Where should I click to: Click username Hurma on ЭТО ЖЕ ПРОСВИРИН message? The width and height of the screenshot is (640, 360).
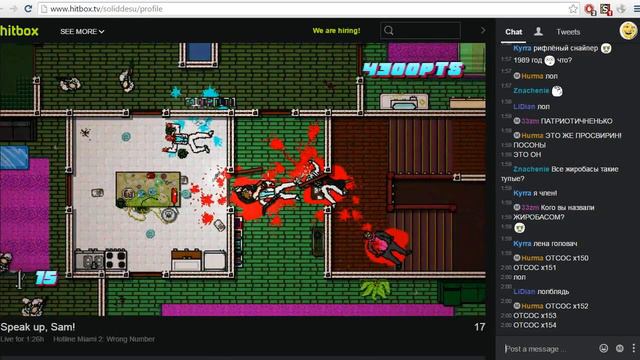(532, 136)
